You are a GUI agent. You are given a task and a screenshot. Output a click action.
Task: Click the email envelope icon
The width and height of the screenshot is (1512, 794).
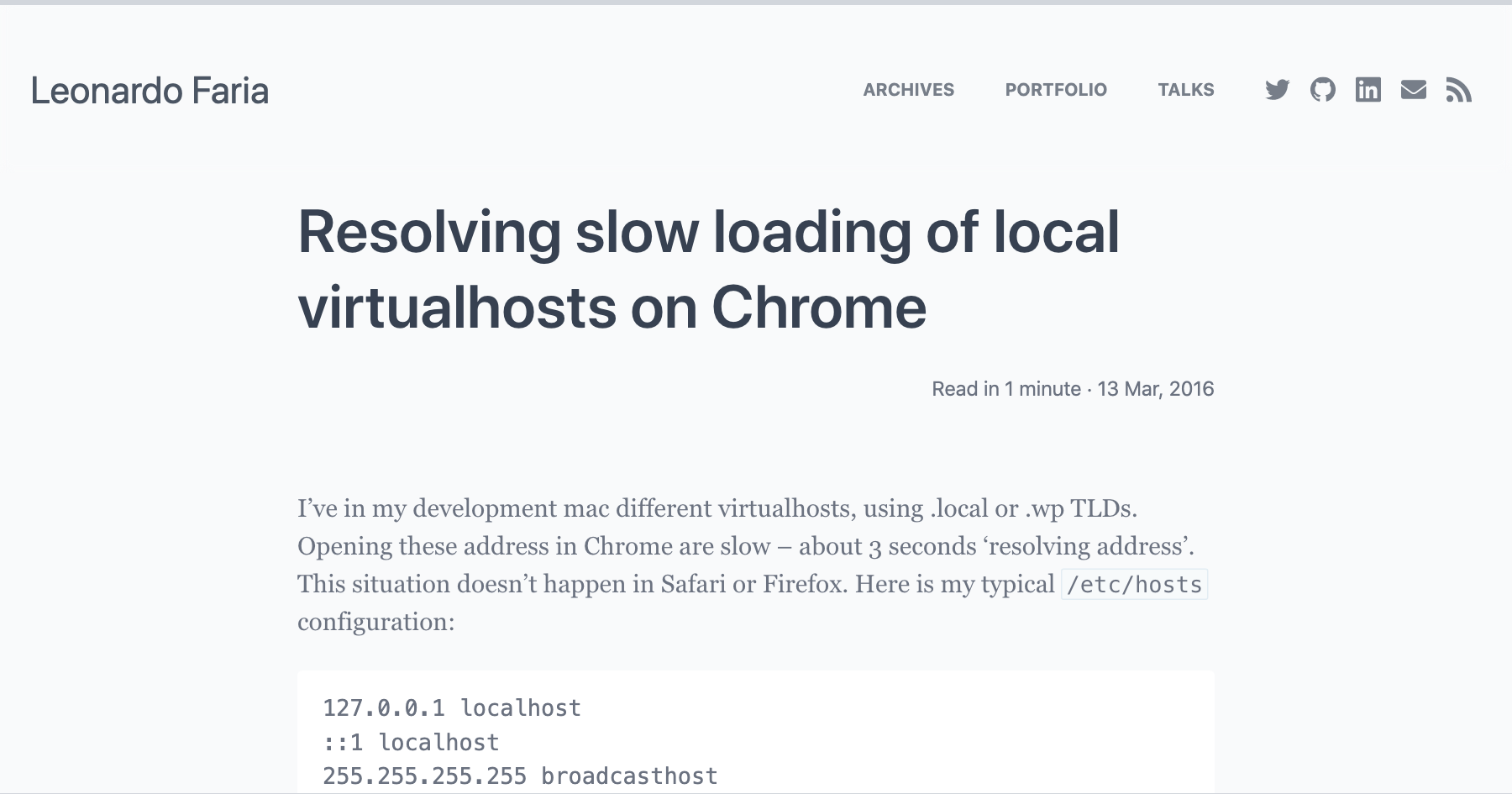[1414, 90]
